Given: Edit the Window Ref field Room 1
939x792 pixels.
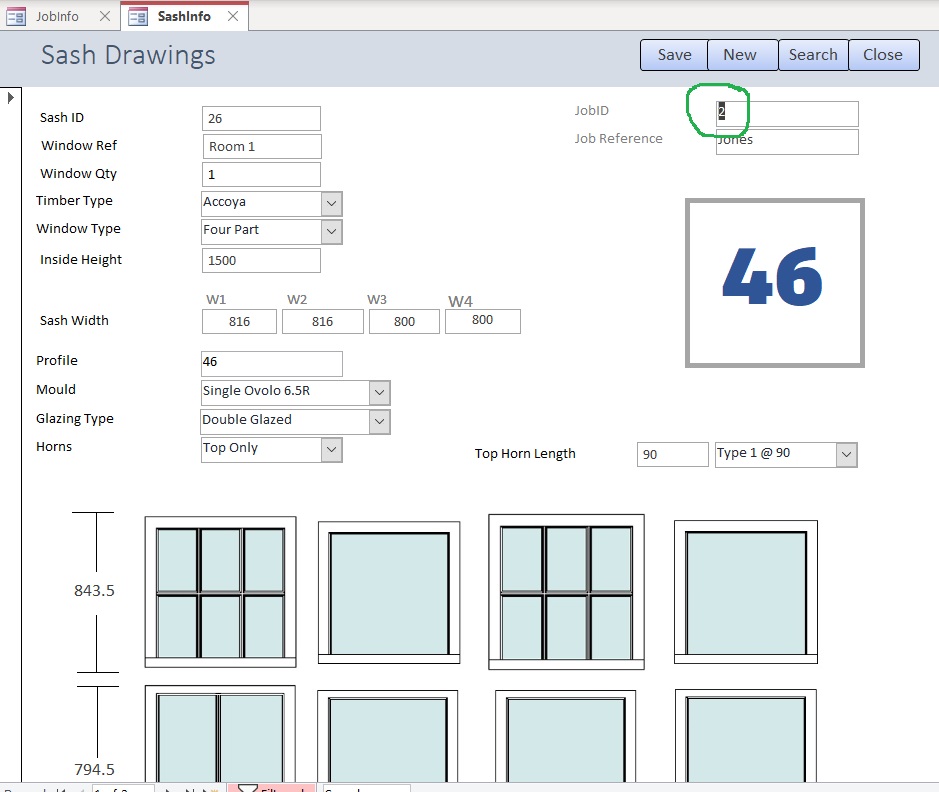Looking at the screenshot, I should (x=262, y=147).
